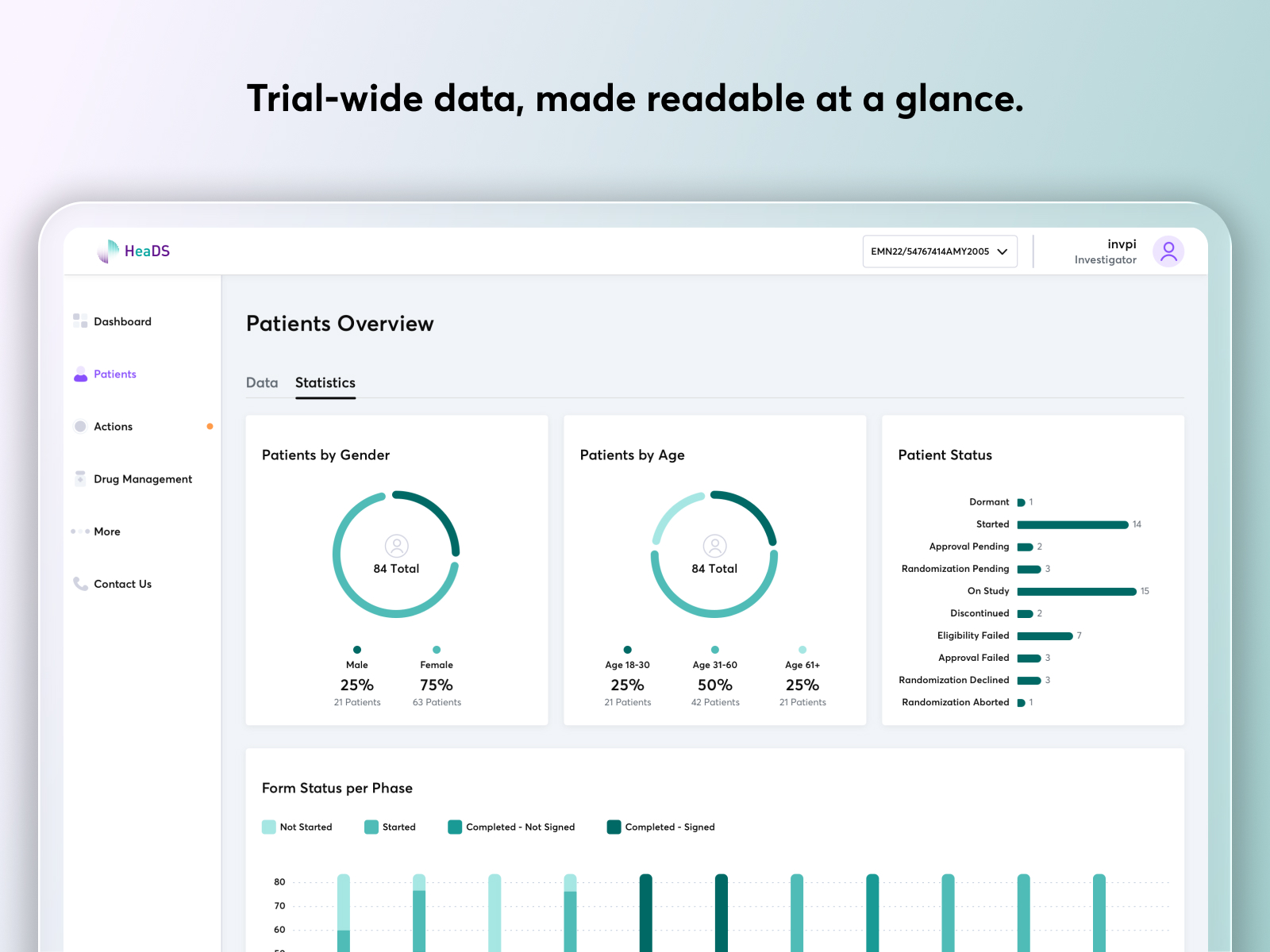1270x952 pixels.
Task: Toggle Started legend swatch
Action: coord(371,827)
